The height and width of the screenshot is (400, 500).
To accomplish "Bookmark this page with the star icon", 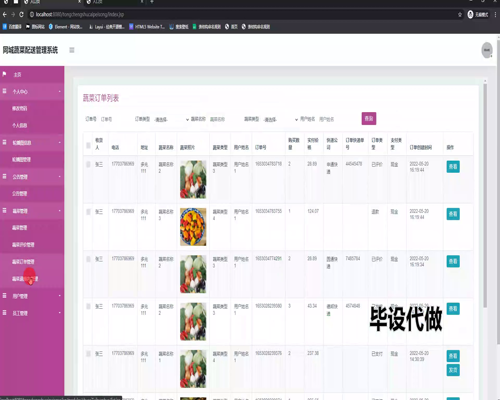I will pos(460,14).
